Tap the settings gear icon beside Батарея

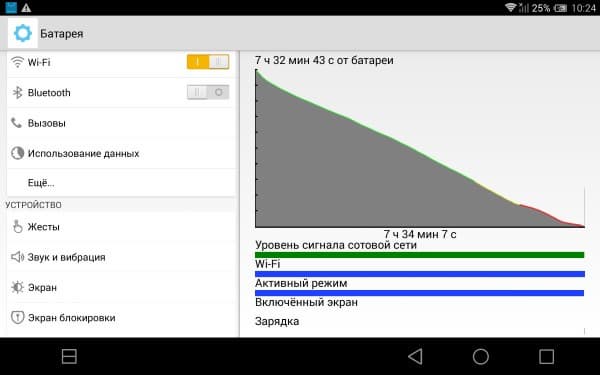tap(23, 33)
